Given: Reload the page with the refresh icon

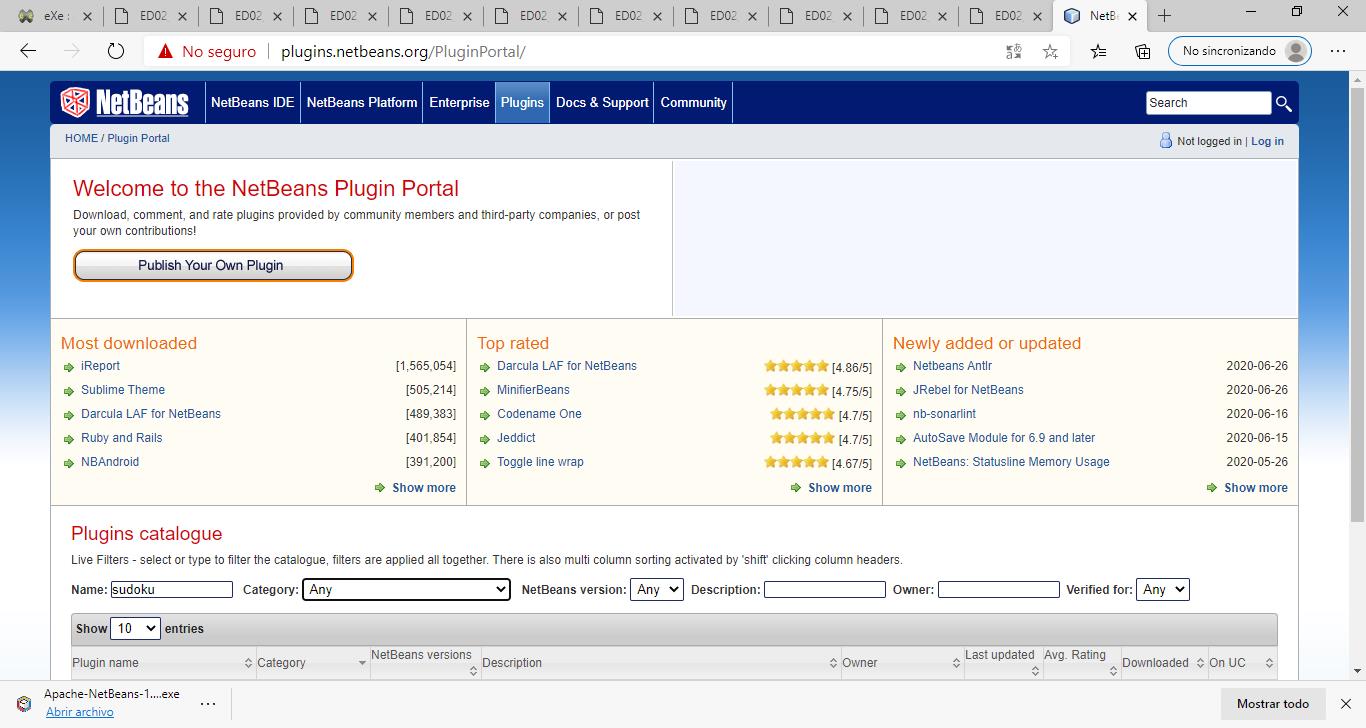Looking at the screenshot, I should tap(116, 51).
